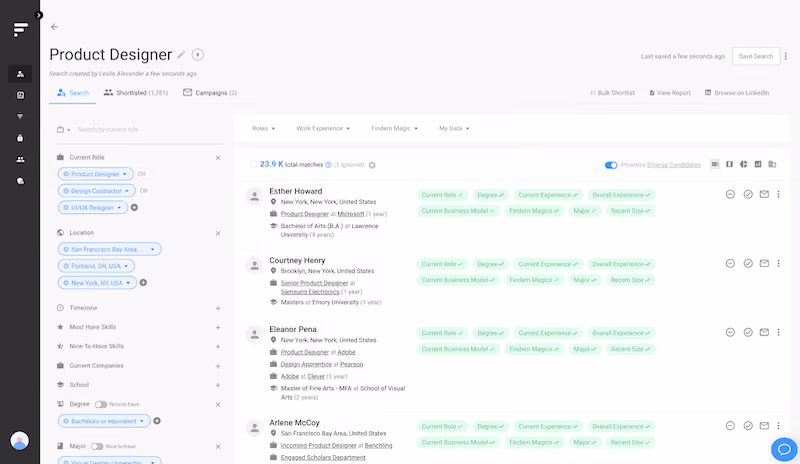Toggle Degree nice-to-have switch
The image size is (800, 464).
(101, 404)
